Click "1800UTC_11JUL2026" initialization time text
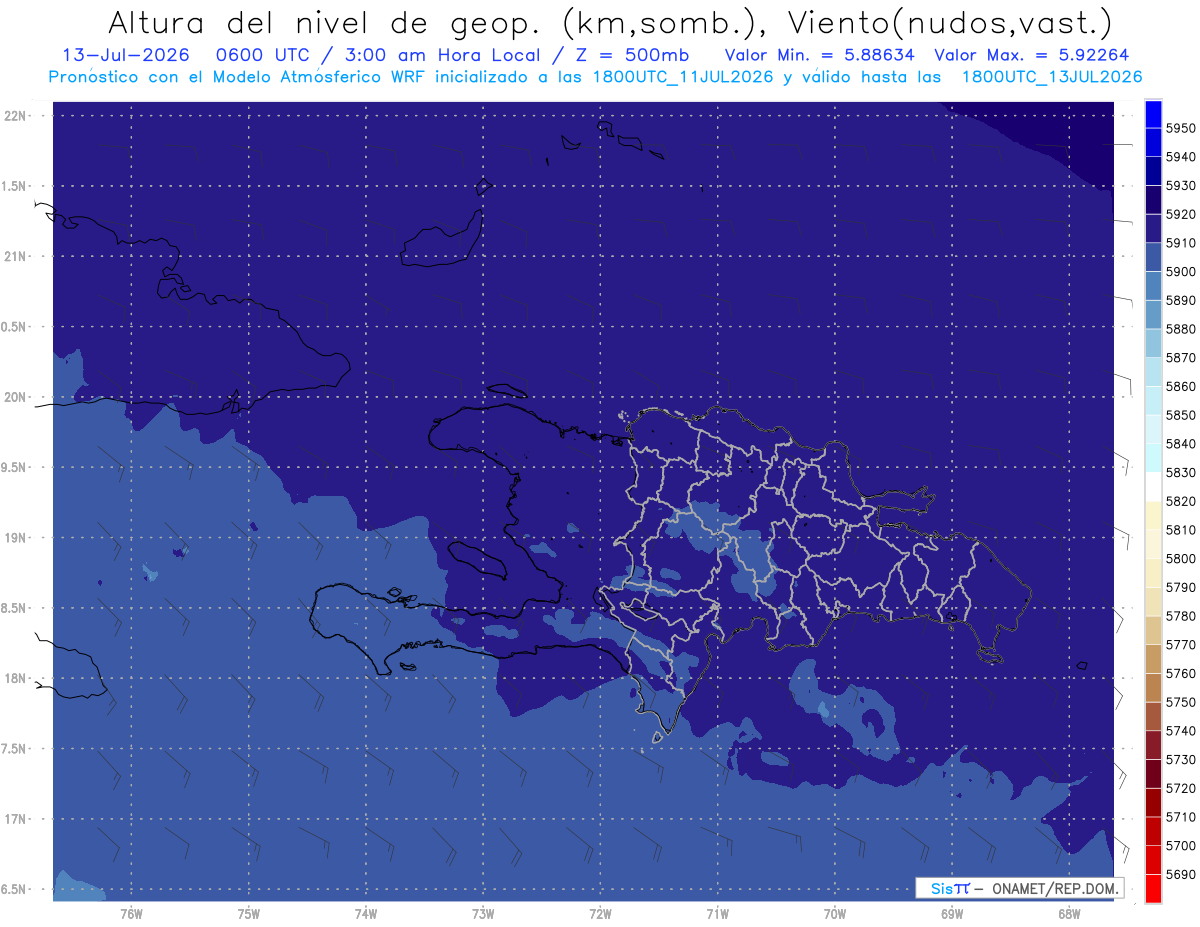The height and width of the screenshot is (927, 1200). point(683,77)
